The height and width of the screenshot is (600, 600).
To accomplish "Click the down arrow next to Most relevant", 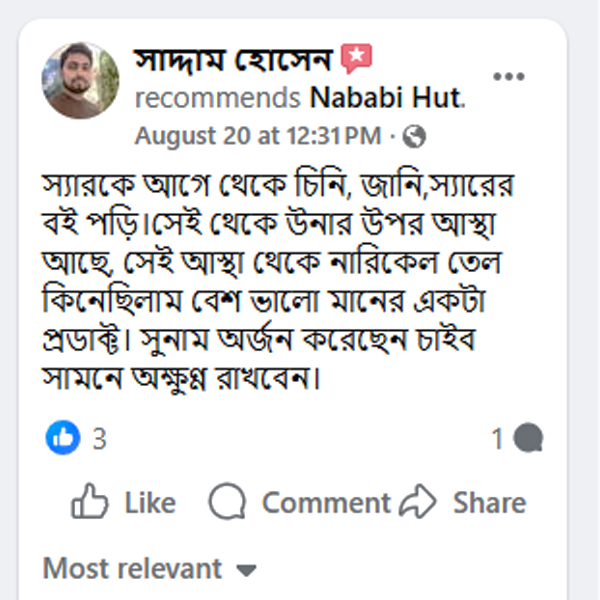I will (x=246, y=571).
